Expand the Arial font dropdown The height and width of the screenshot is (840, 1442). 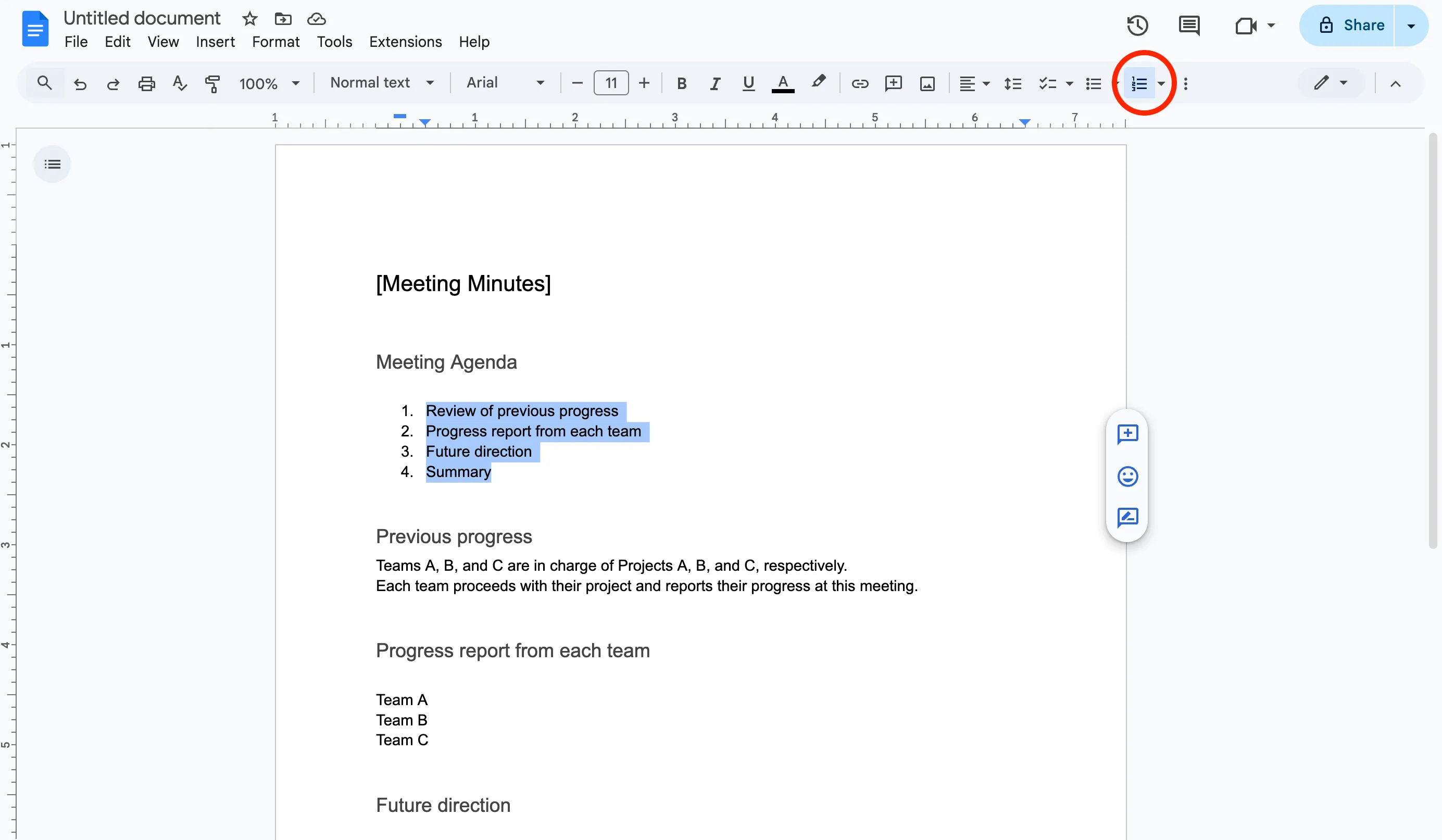pyautogui.click(x=505, y=83)
